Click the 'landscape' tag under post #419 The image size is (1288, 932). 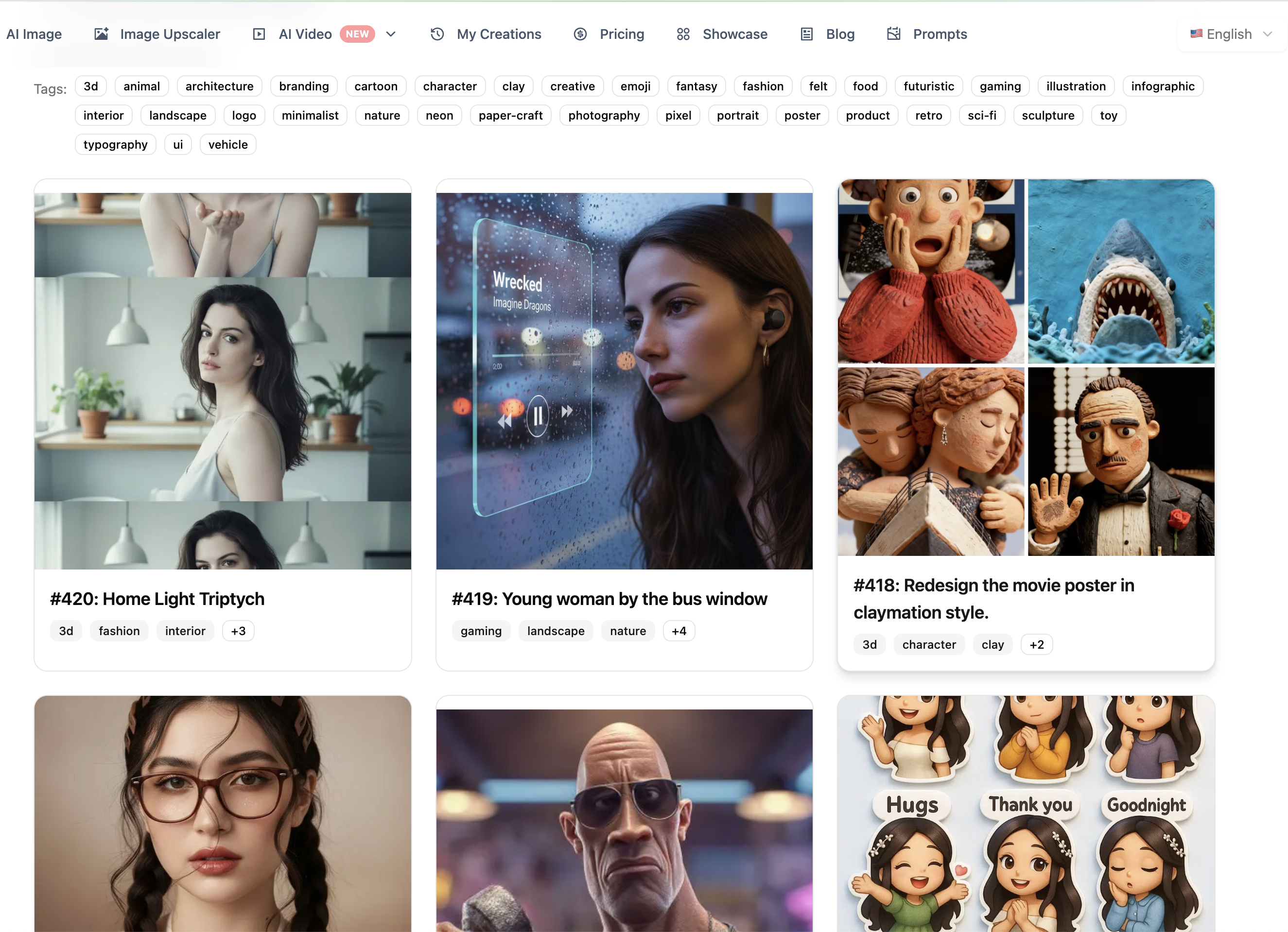tap(555, 631)
